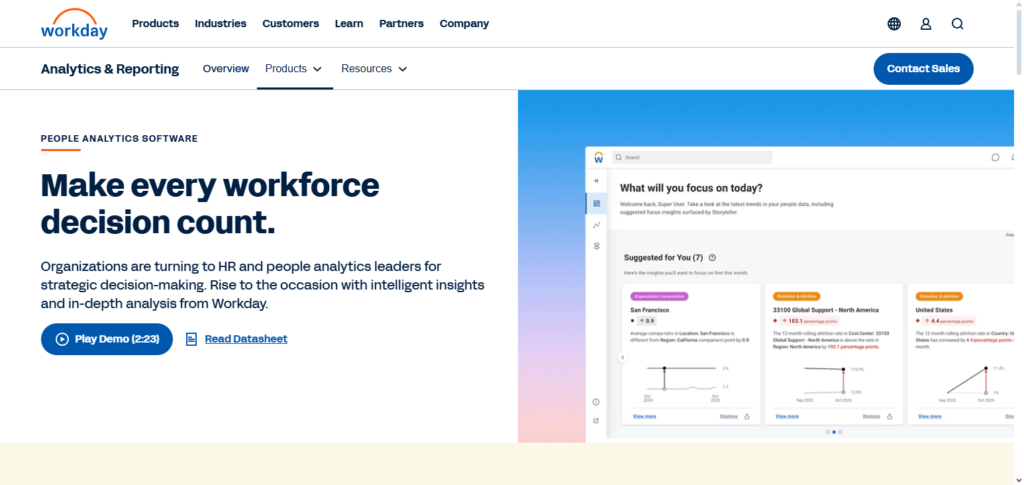
Task: Click Make every workforce decision count heading
Action: [210, 204]
